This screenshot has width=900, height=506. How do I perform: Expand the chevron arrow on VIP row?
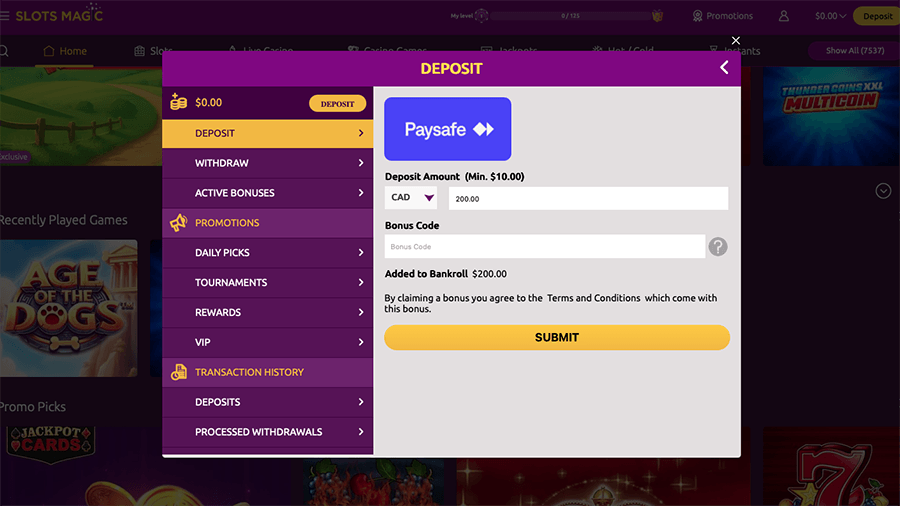[x=360, y=342]
